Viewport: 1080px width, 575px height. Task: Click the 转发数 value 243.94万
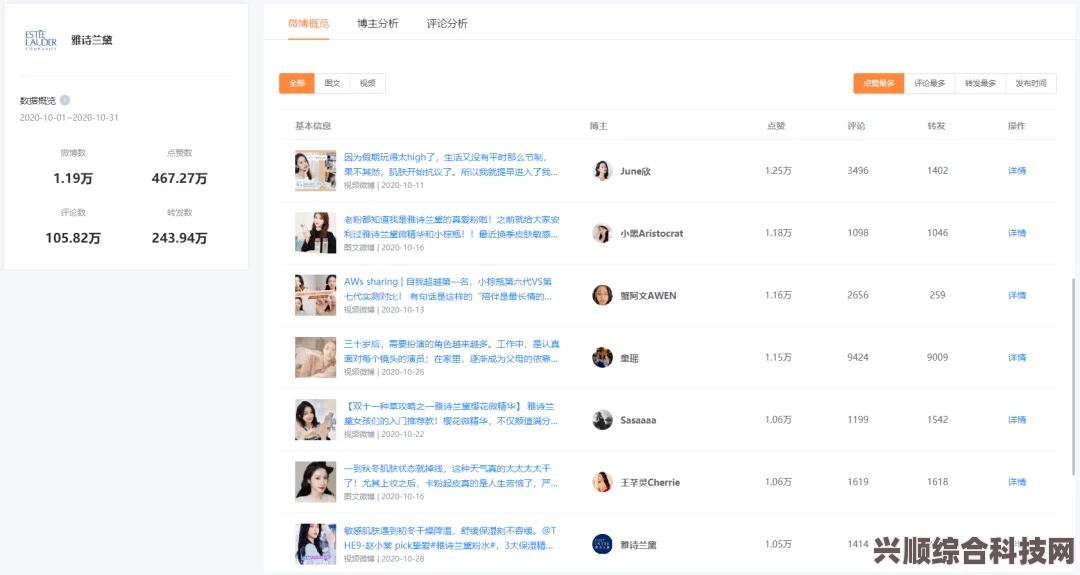(179, 238)
